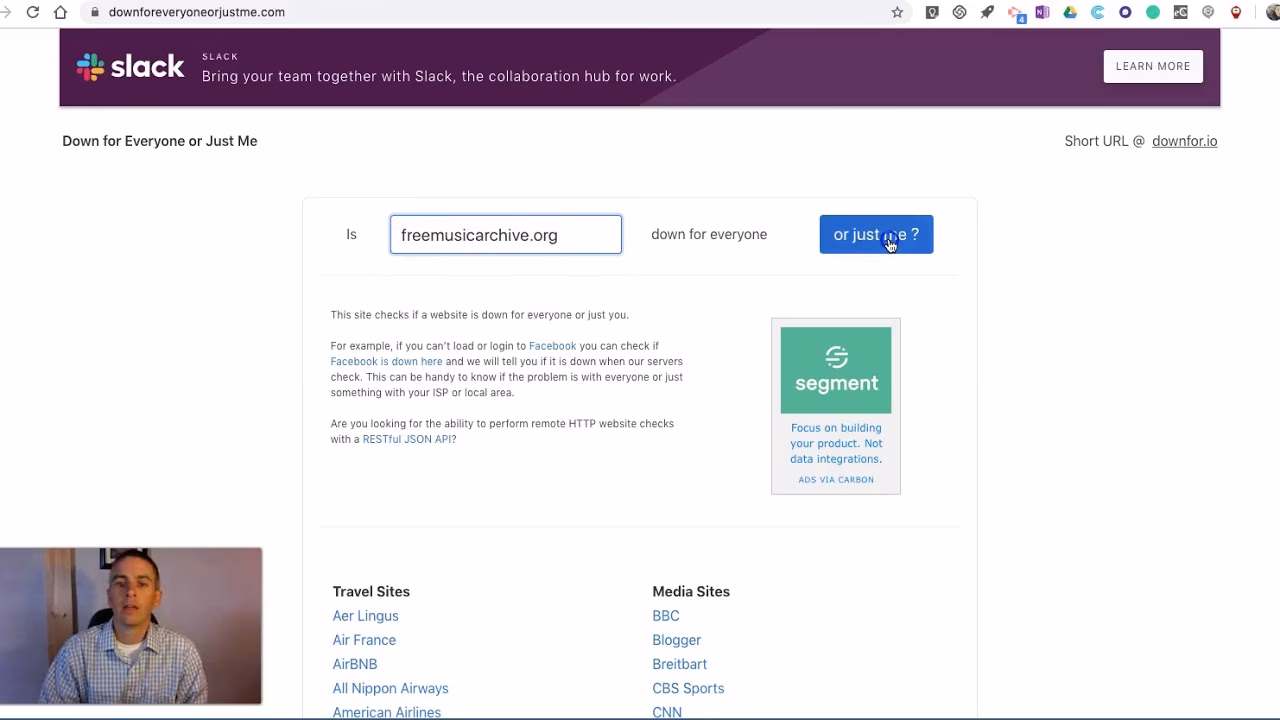Click the Slack banner tagline text
The image size is (1280, 720).
439,76
